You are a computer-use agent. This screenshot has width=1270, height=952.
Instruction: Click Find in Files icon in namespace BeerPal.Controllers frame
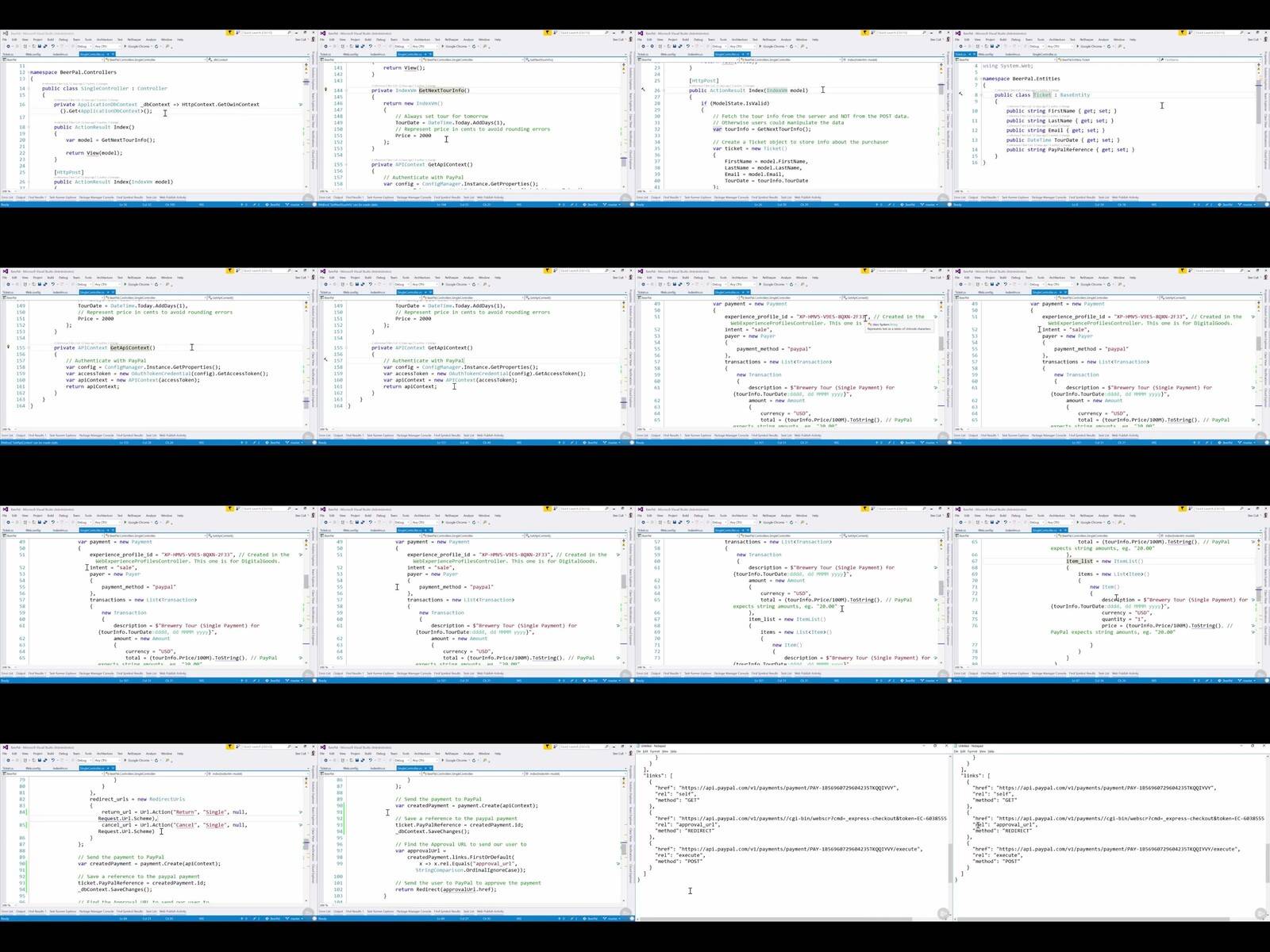click(167, 46)
